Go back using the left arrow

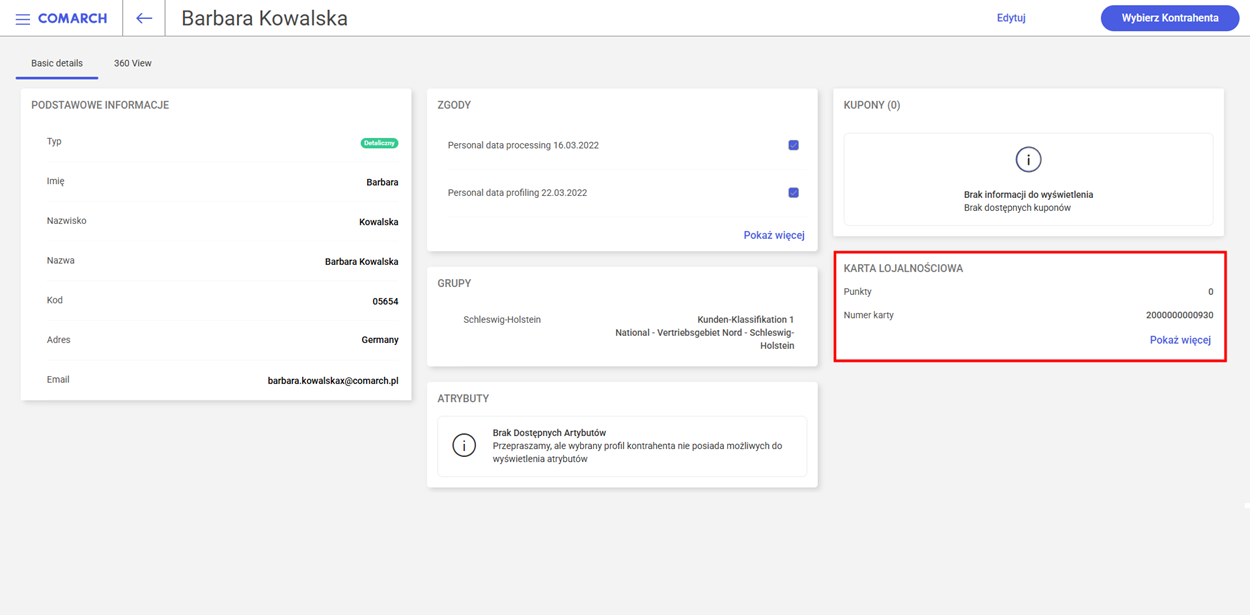[x=144, y=18]
